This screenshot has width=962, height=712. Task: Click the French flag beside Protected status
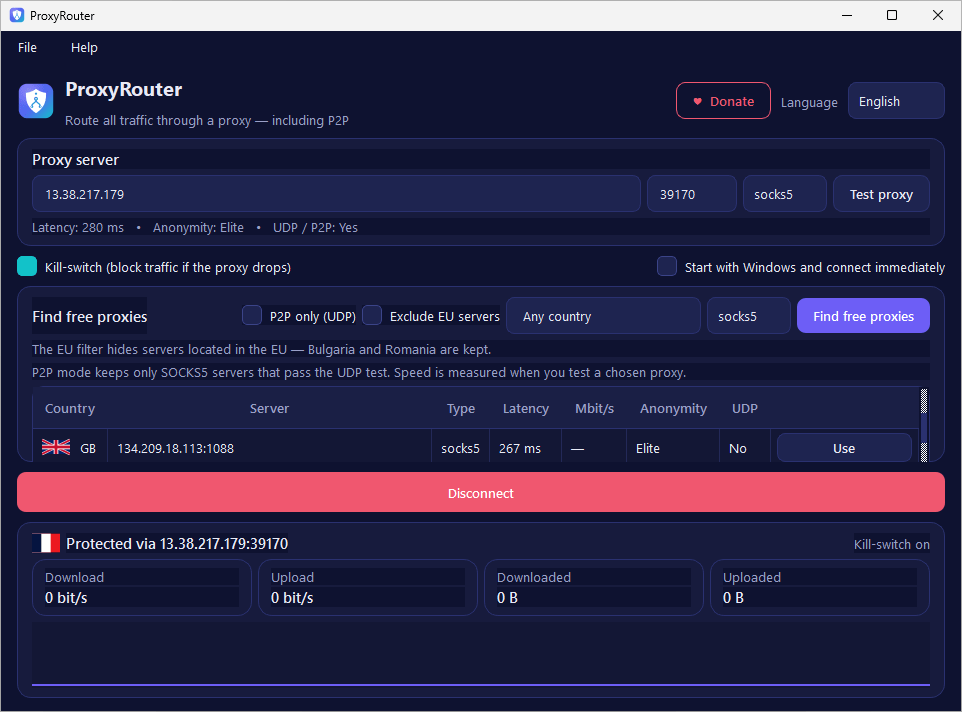pyautogui.click(x=47, y=543)
